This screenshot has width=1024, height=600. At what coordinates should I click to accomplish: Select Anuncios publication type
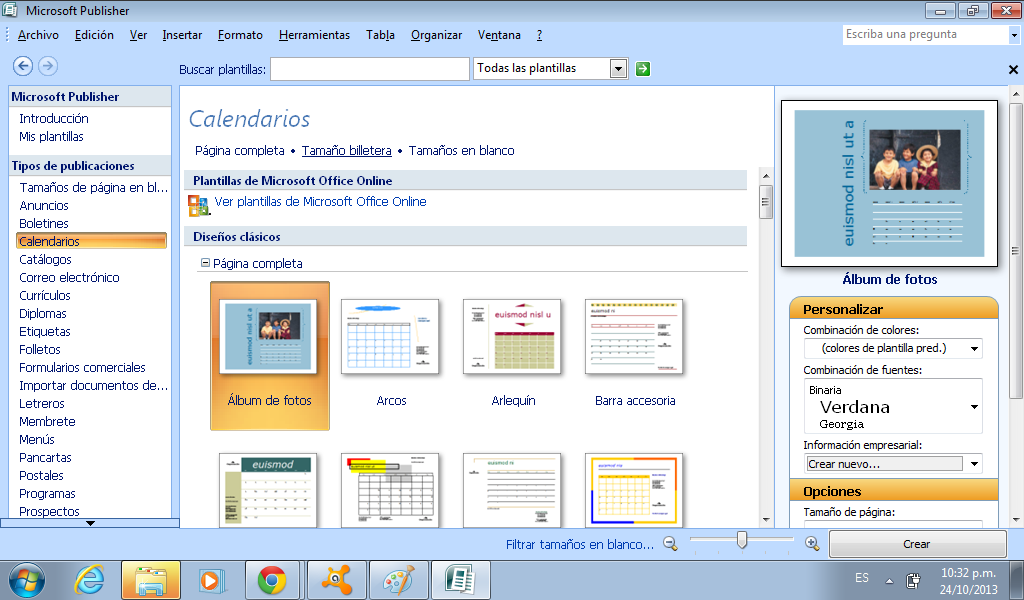click(x=44, y=206)
